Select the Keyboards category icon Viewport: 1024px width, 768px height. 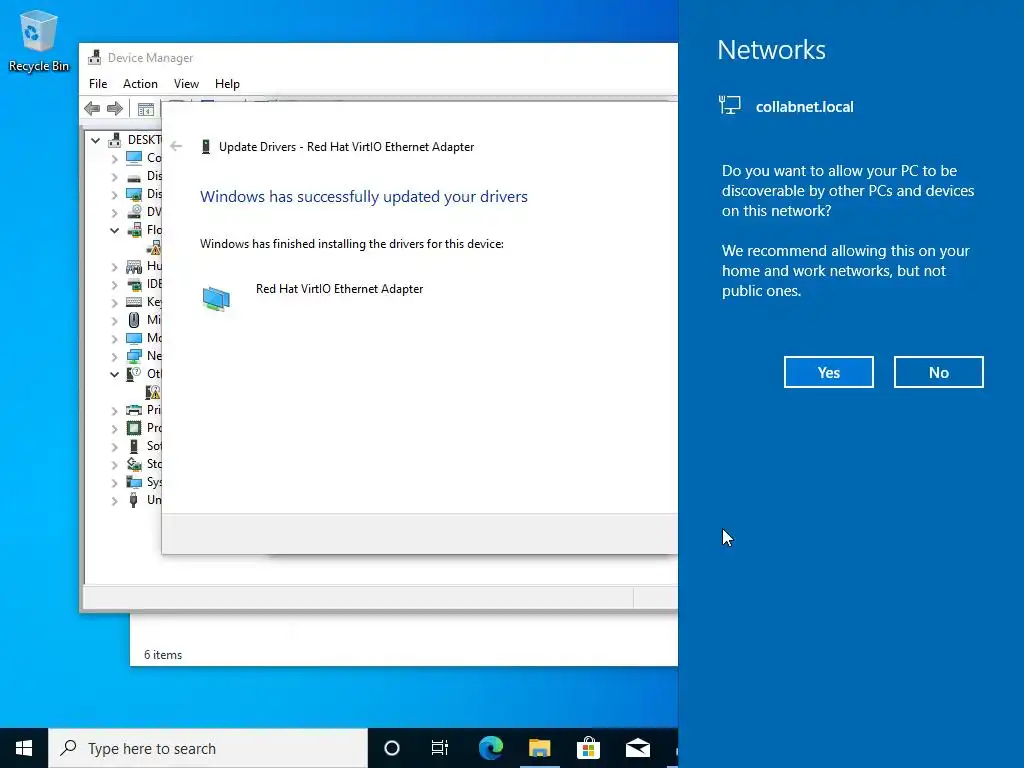coord(134,302)
